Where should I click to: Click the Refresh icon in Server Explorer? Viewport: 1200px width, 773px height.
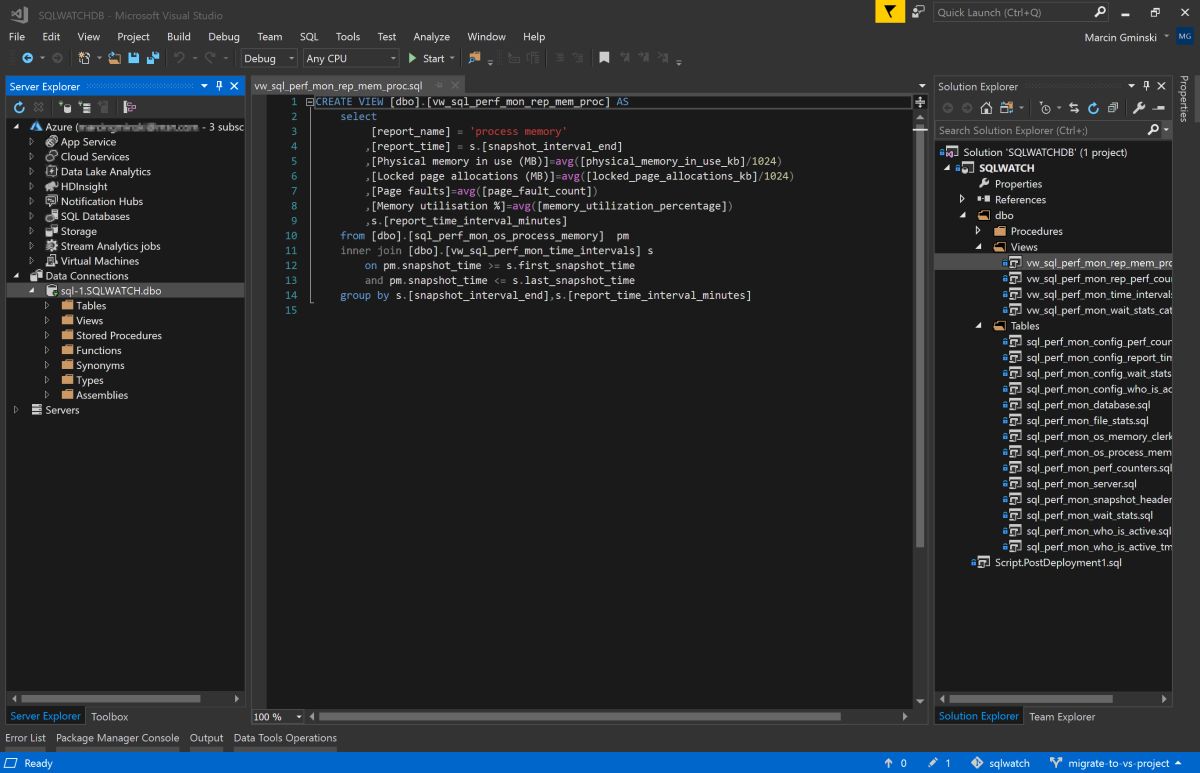point(19,107)
